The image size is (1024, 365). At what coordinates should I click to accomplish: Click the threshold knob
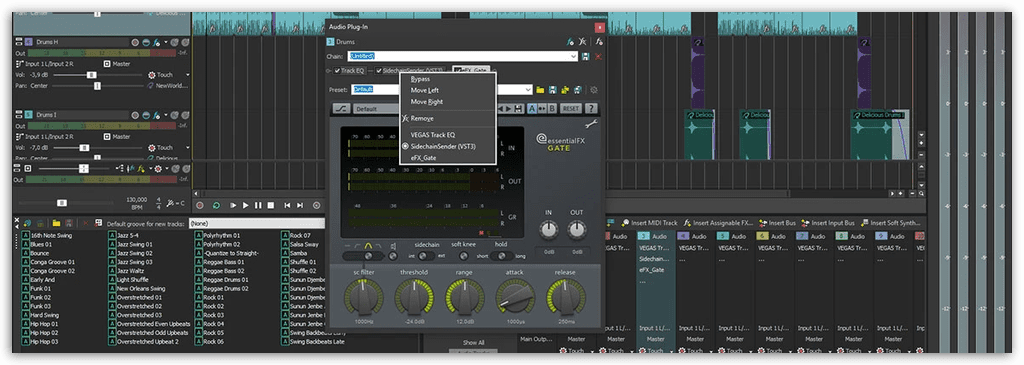pos(414,298)
